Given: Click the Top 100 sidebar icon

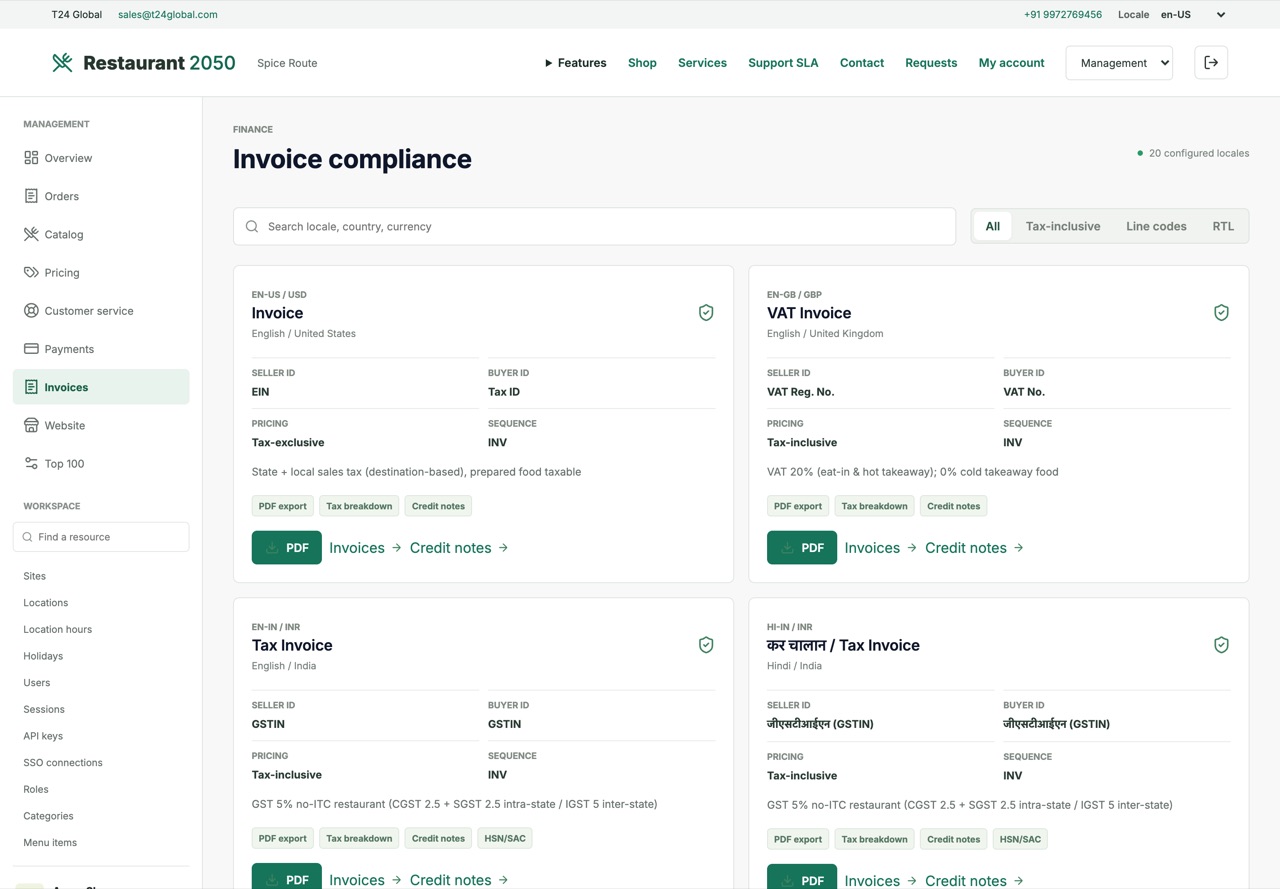Looking at the screenshot, I should [31, 463].
